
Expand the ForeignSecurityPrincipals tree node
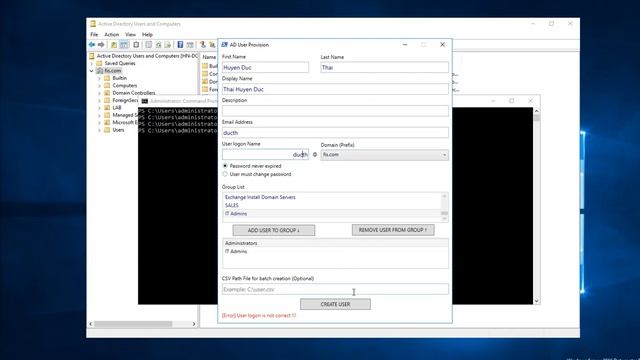click(x=99, y=100)
